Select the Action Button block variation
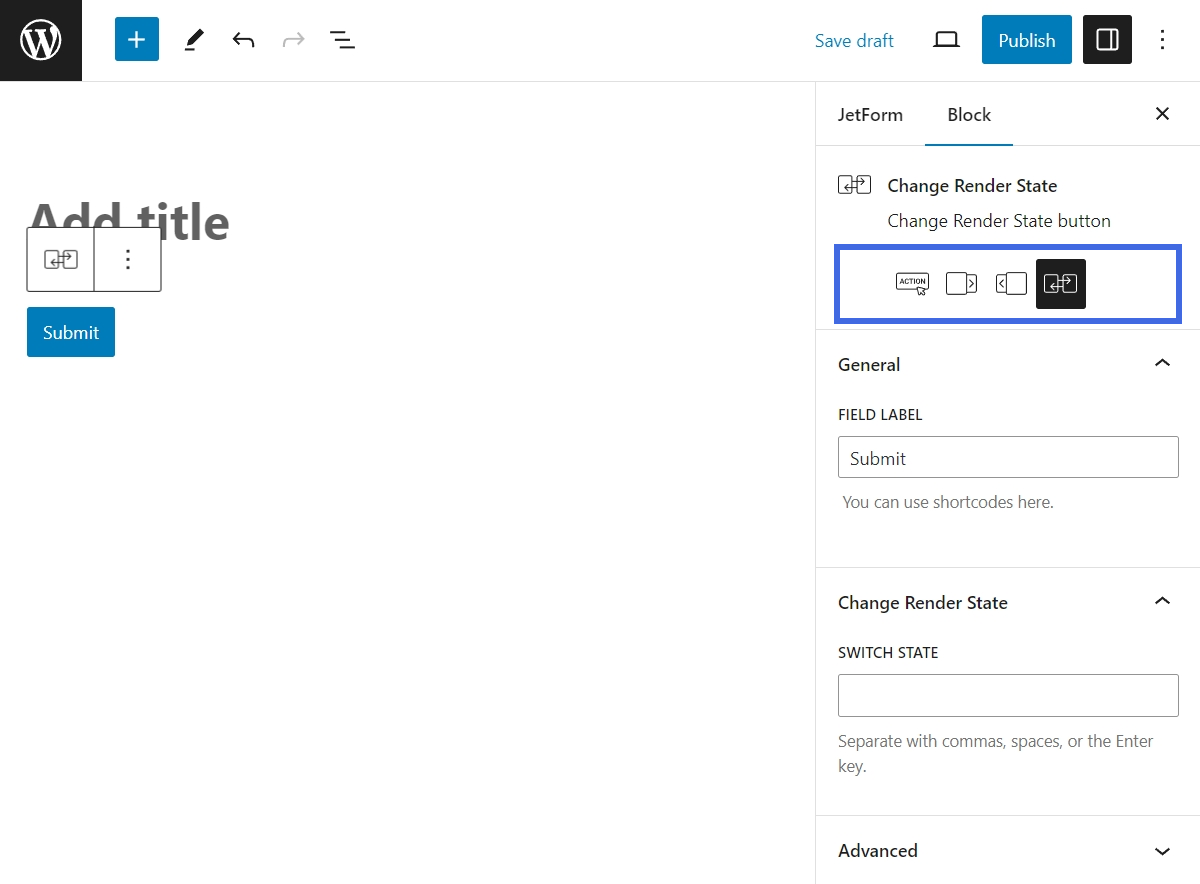 tap(911, 283)
